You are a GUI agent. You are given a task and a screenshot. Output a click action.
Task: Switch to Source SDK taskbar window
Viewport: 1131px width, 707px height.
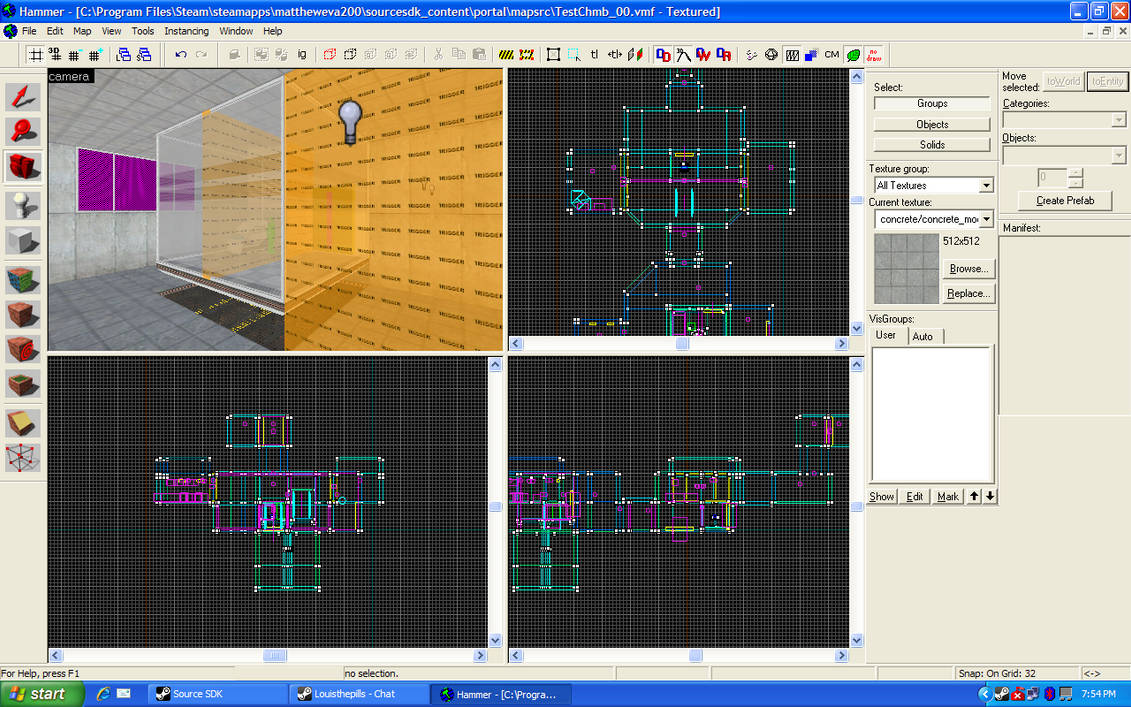click(x=217, y=694)
